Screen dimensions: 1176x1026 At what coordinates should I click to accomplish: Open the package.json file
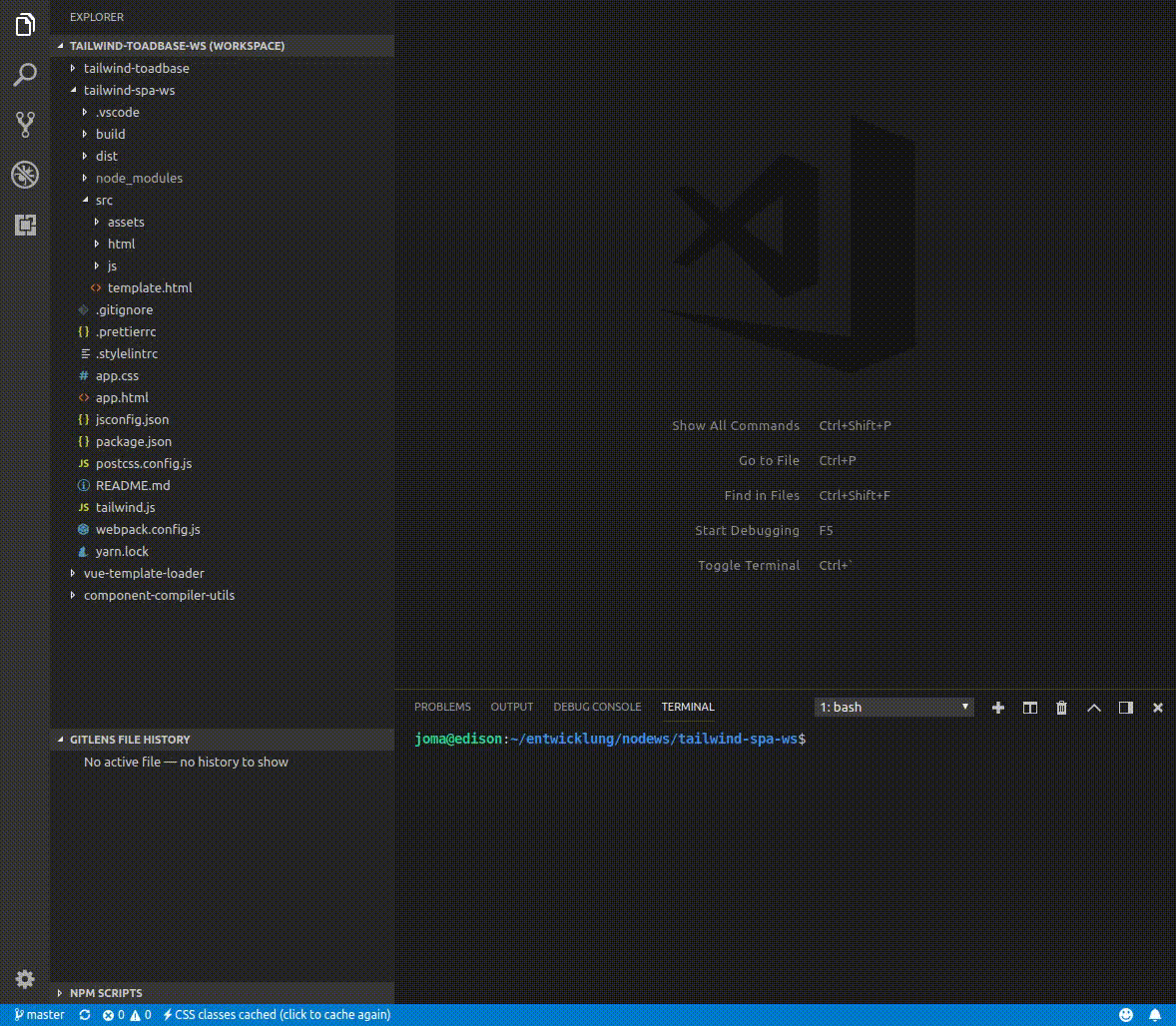(134, 441)
